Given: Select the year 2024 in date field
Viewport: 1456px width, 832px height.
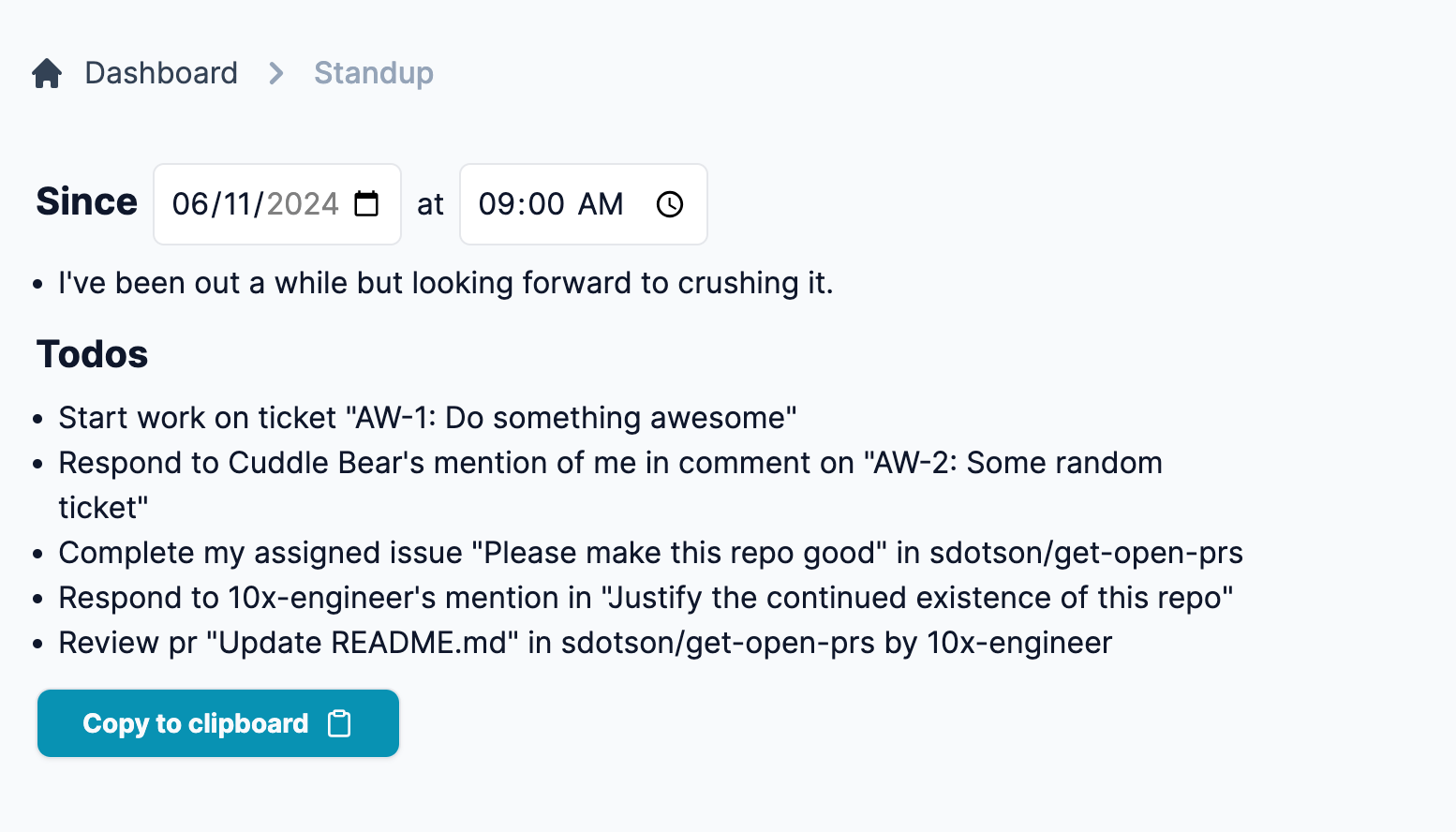Looking at the screenshot, I should [303, 204].
